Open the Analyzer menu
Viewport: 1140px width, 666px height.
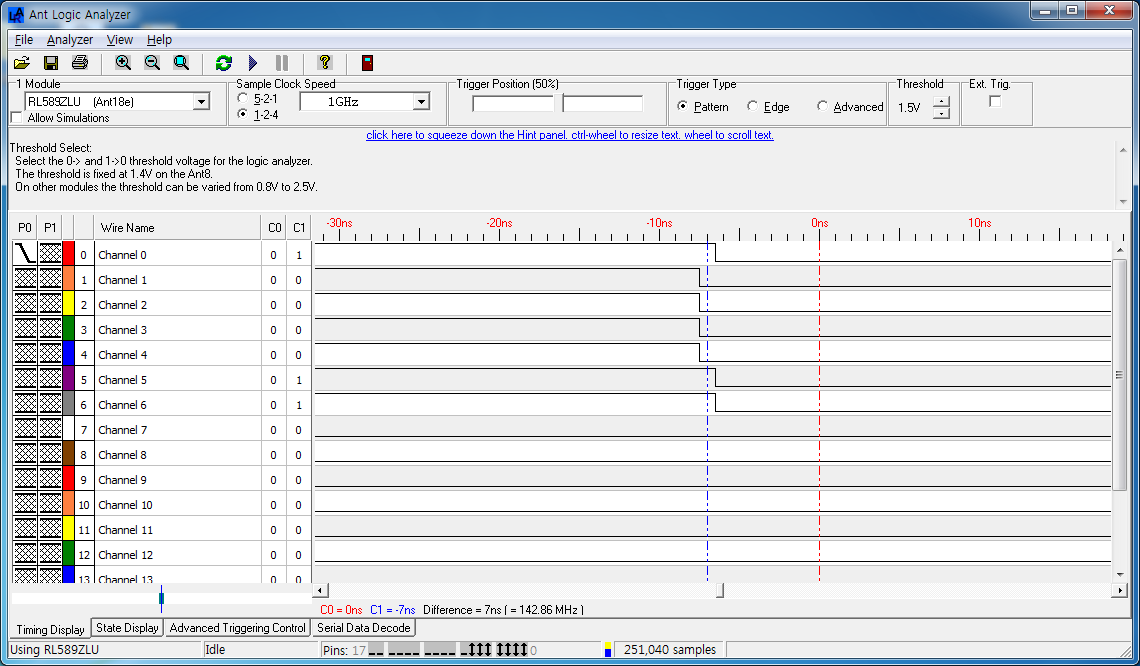tap(69, 40)
